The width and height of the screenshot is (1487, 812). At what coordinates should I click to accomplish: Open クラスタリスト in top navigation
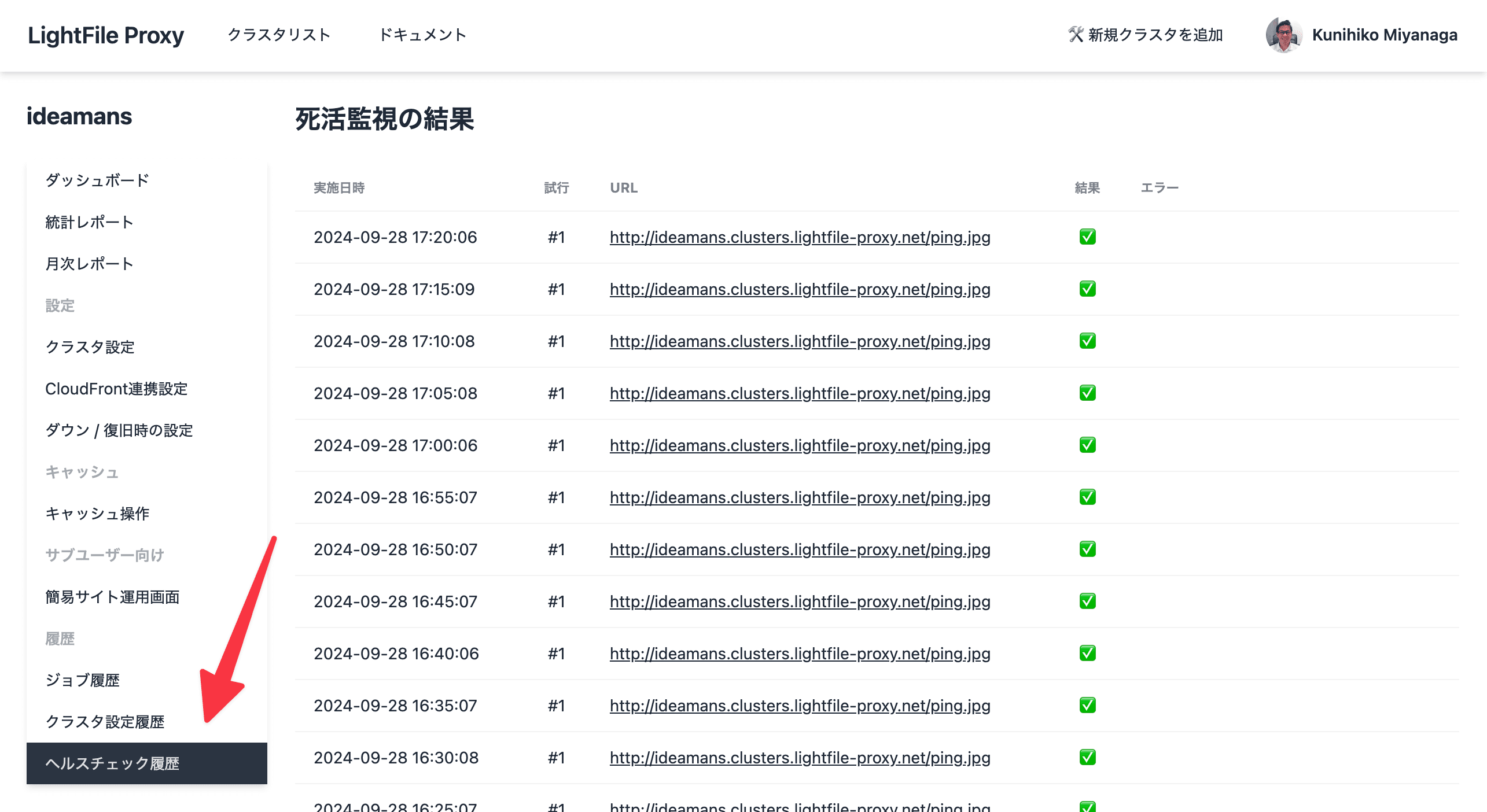point(279,35)
